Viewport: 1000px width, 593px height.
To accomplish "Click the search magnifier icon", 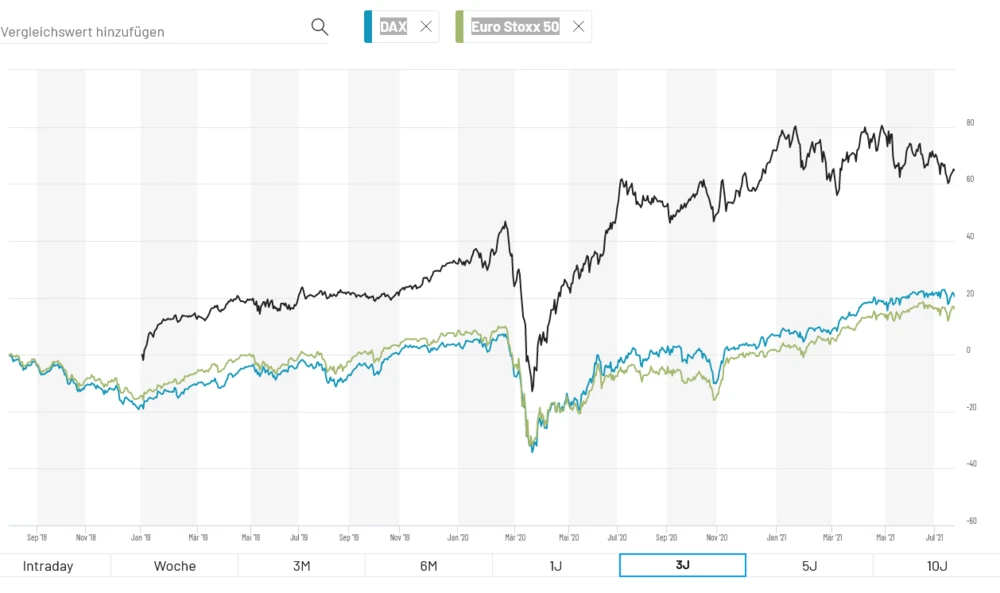I will click(x=319, y=27).
